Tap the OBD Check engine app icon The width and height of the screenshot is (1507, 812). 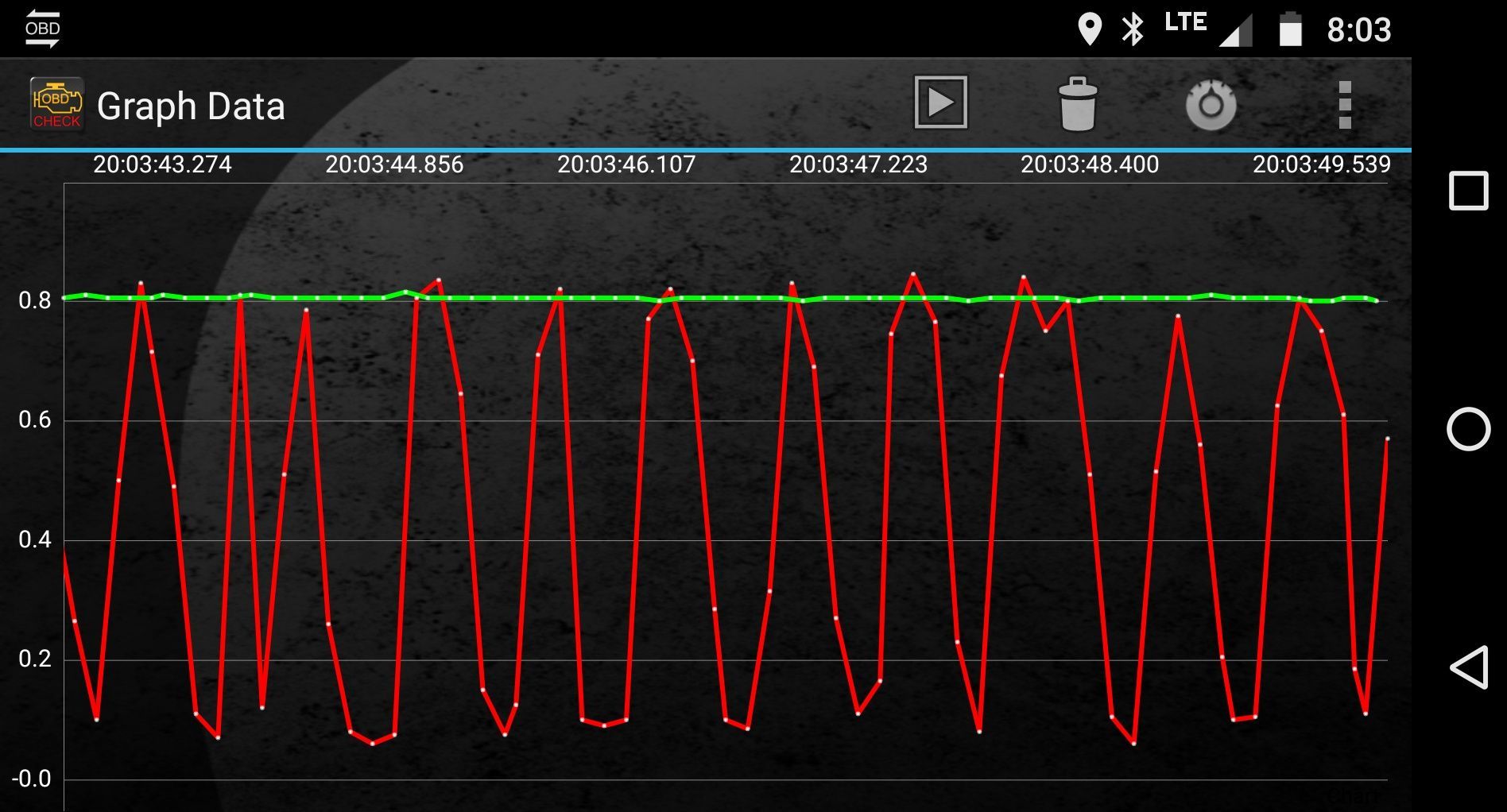pos(56,104)
